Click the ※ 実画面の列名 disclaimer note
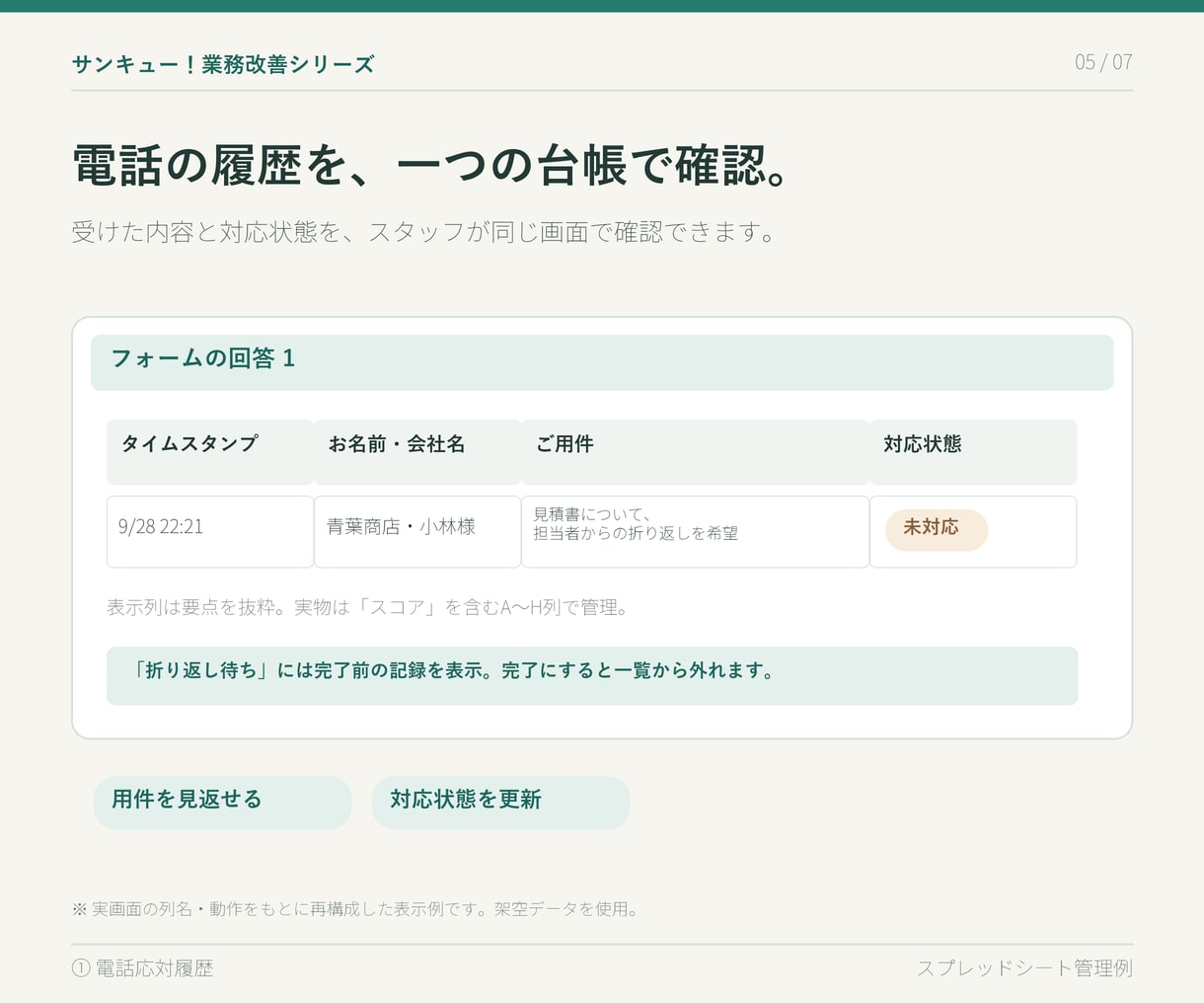The height and width of the screenshot is (1003, 1204). tap(355, 908)
